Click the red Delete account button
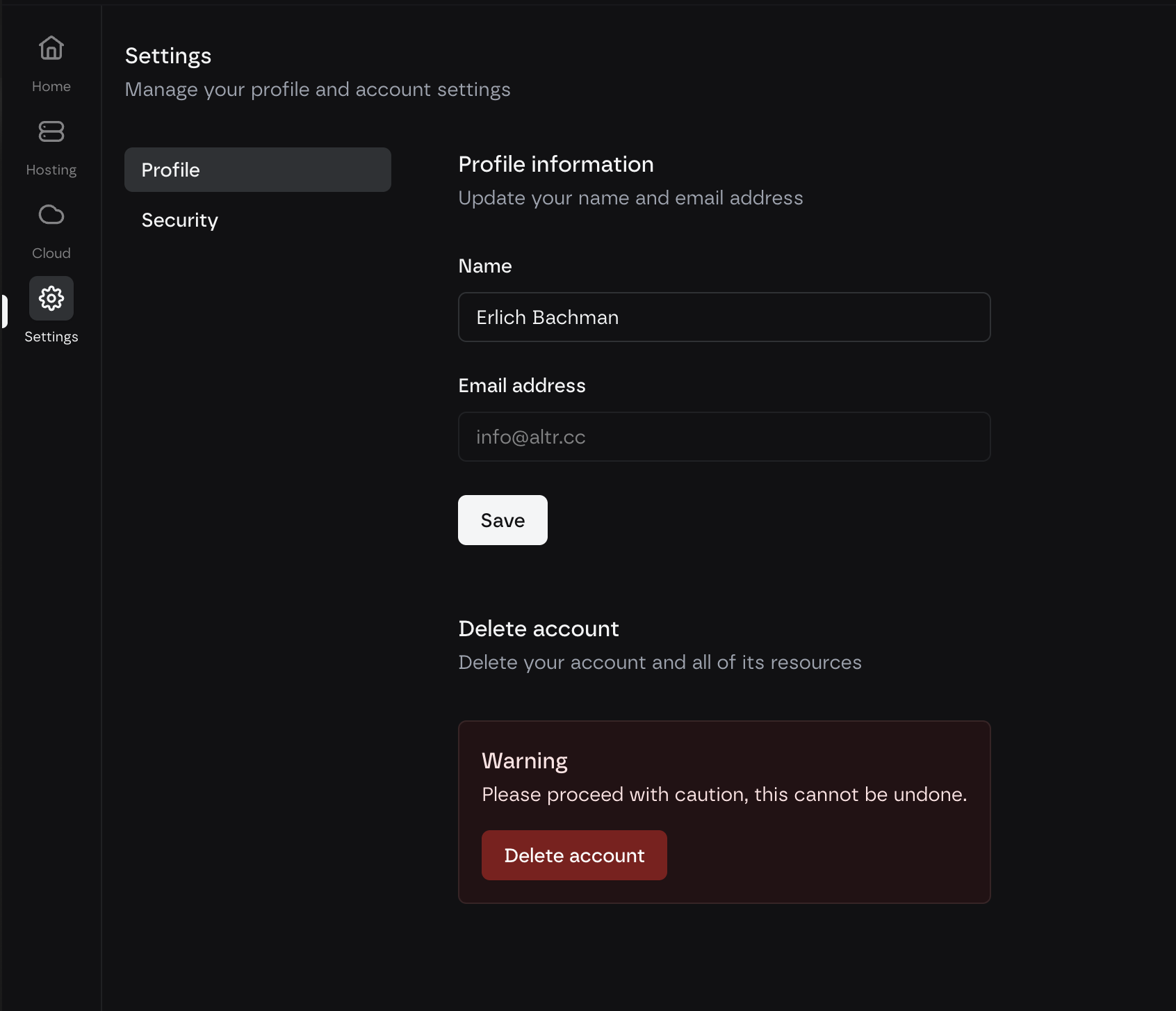The width and height of the screenshot is (1176, 1011). (574, 855)
